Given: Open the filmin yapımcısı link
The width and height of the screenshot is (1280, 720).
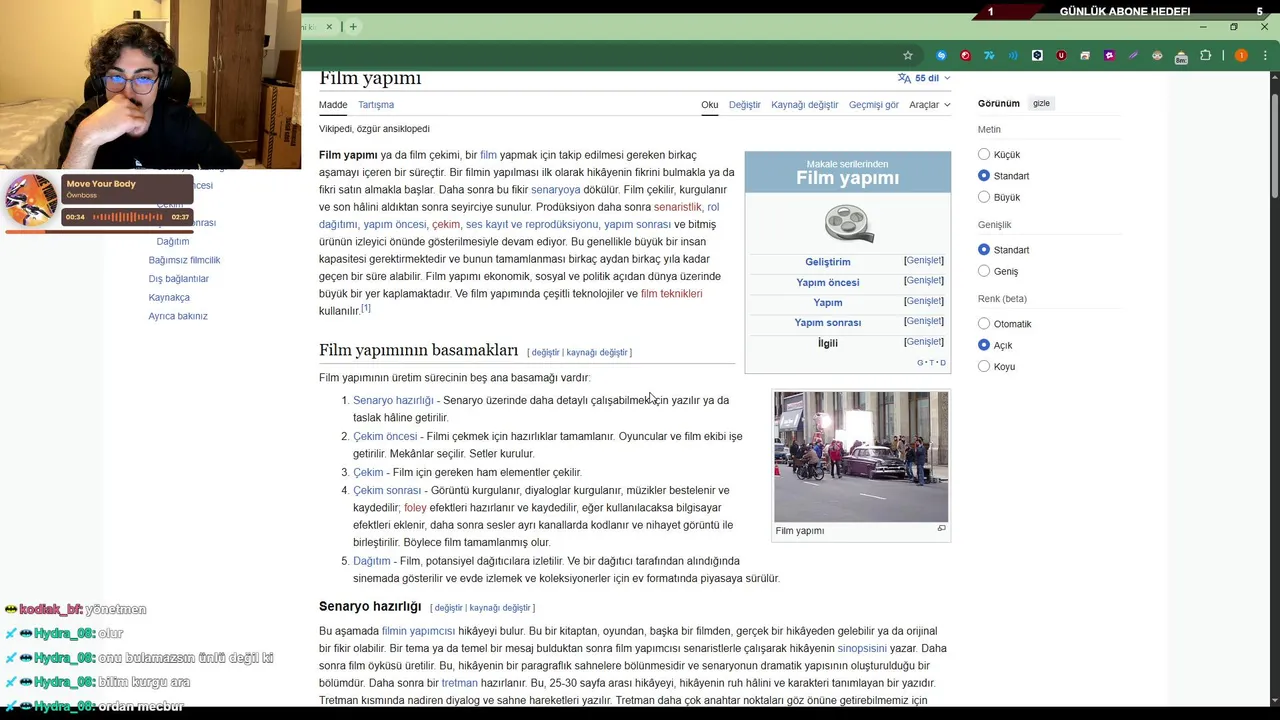Looking at the screenshot, I should point(418,631).
